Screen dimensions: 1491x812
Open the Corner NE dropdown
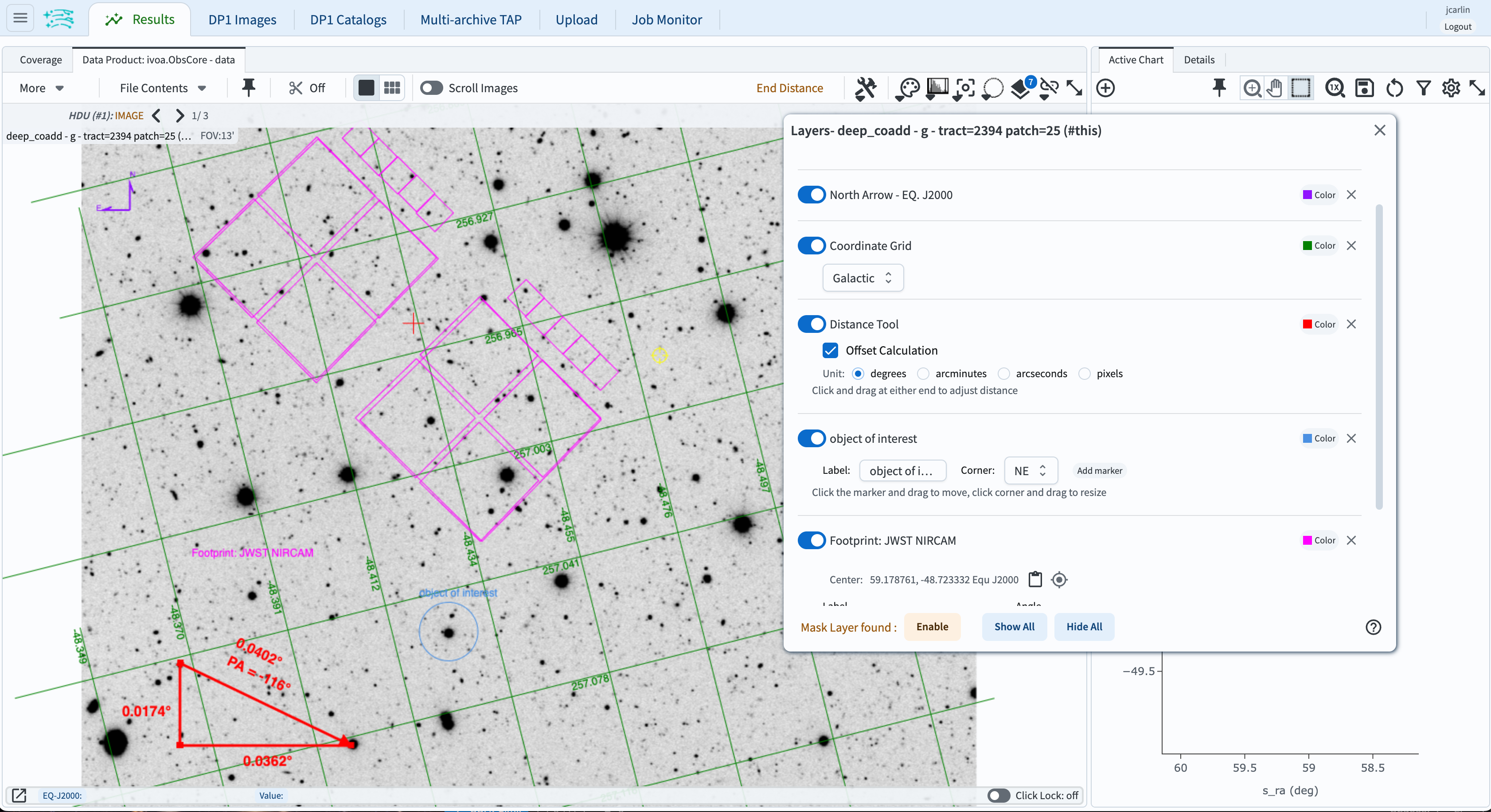click(1030, 471)
